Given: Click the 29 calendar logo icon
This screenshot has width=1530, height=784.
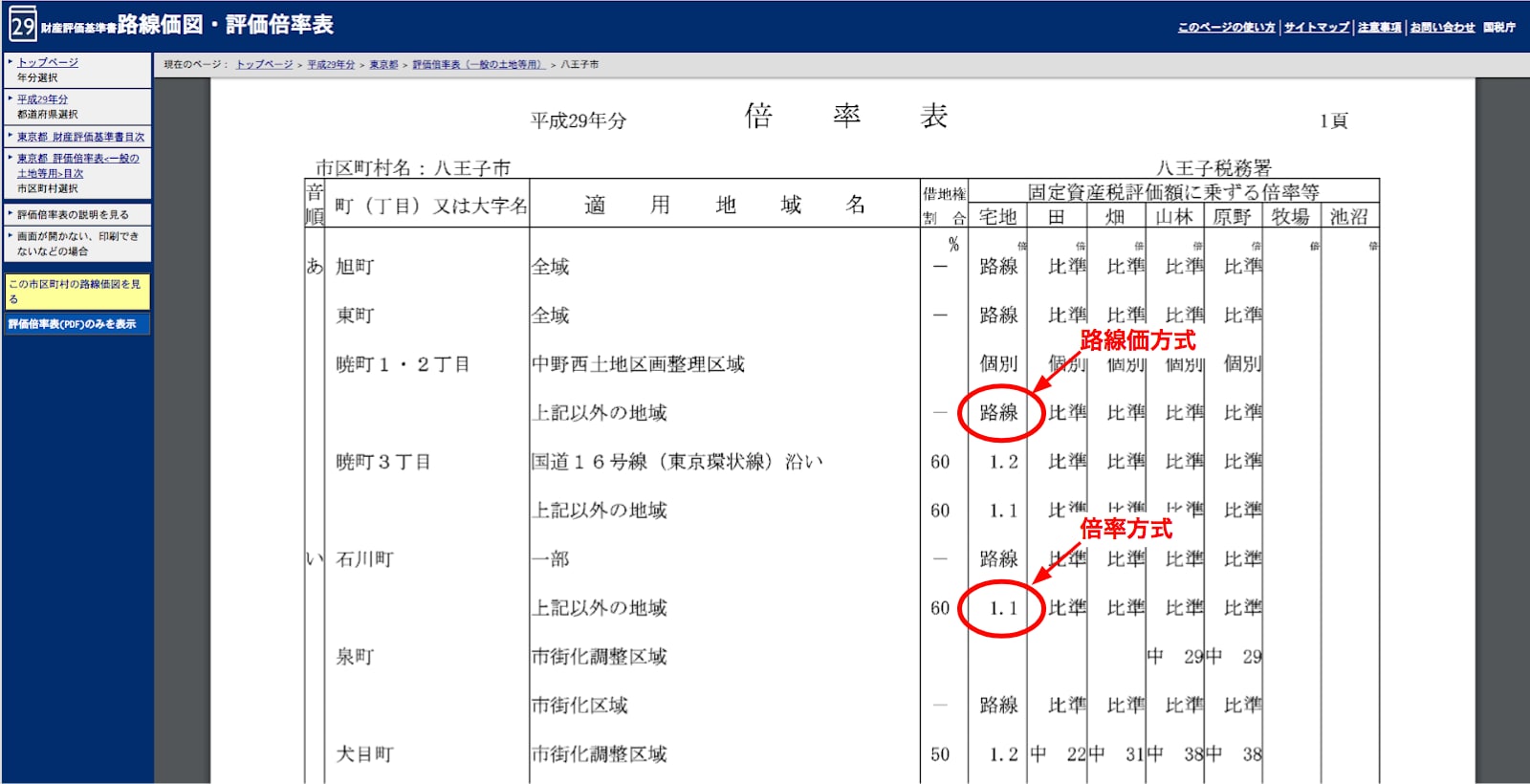Looking at the screenshot, I should point(22,25).
